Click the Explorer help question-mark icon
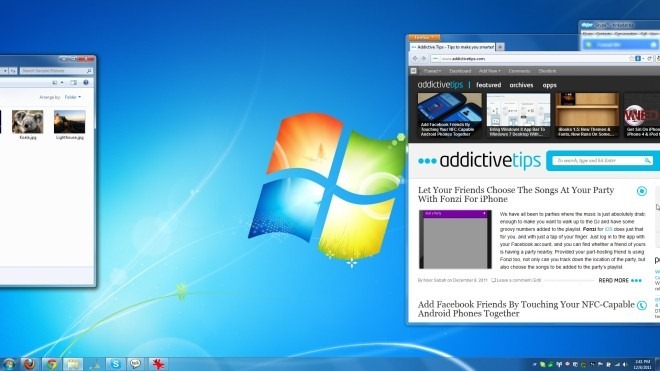The height and width of the screenshot is (371, 660). point(86,83)
